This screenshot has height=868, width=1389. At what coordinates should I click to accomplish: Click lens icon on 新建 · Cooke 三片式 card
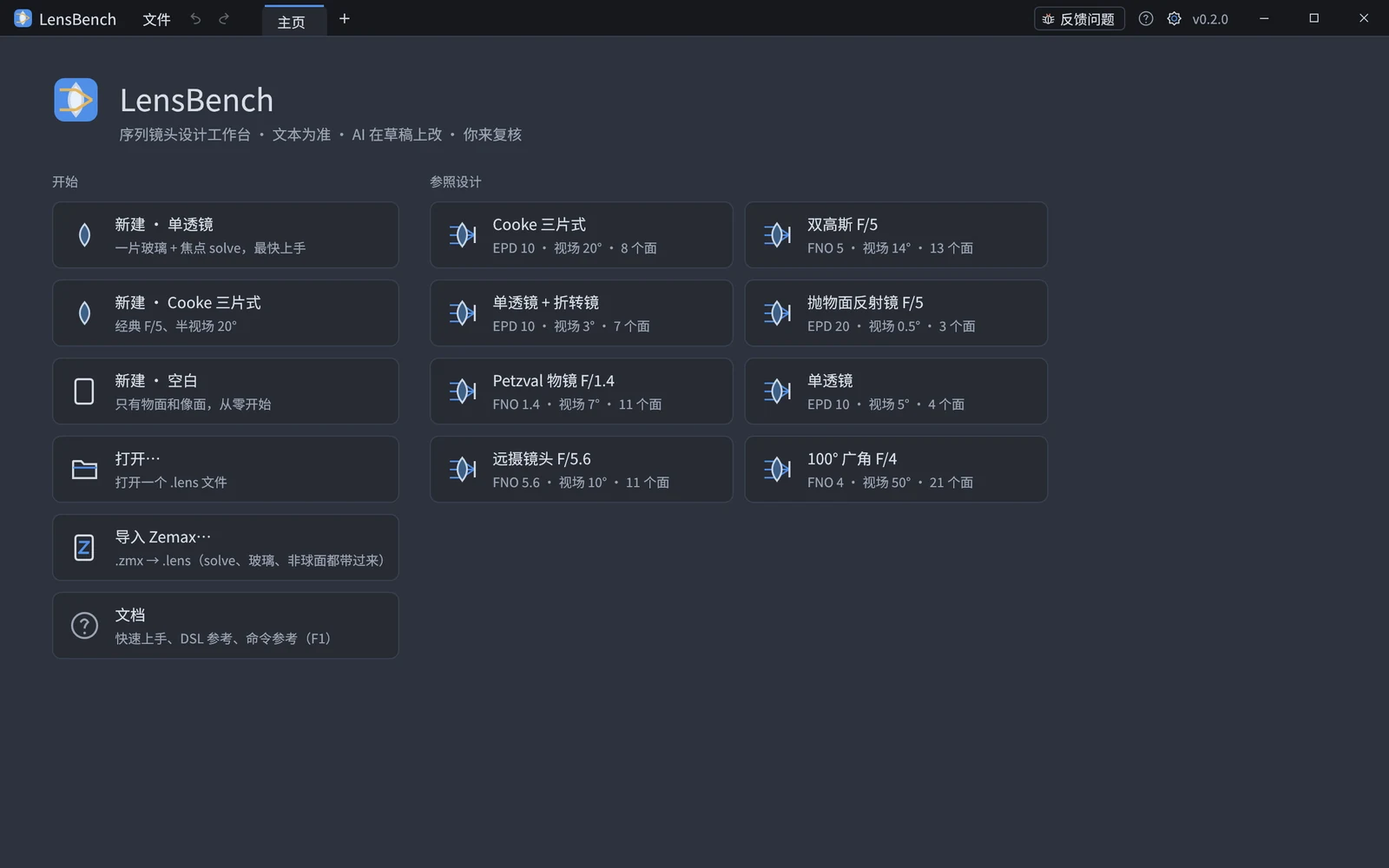click(x=84, y=313)
